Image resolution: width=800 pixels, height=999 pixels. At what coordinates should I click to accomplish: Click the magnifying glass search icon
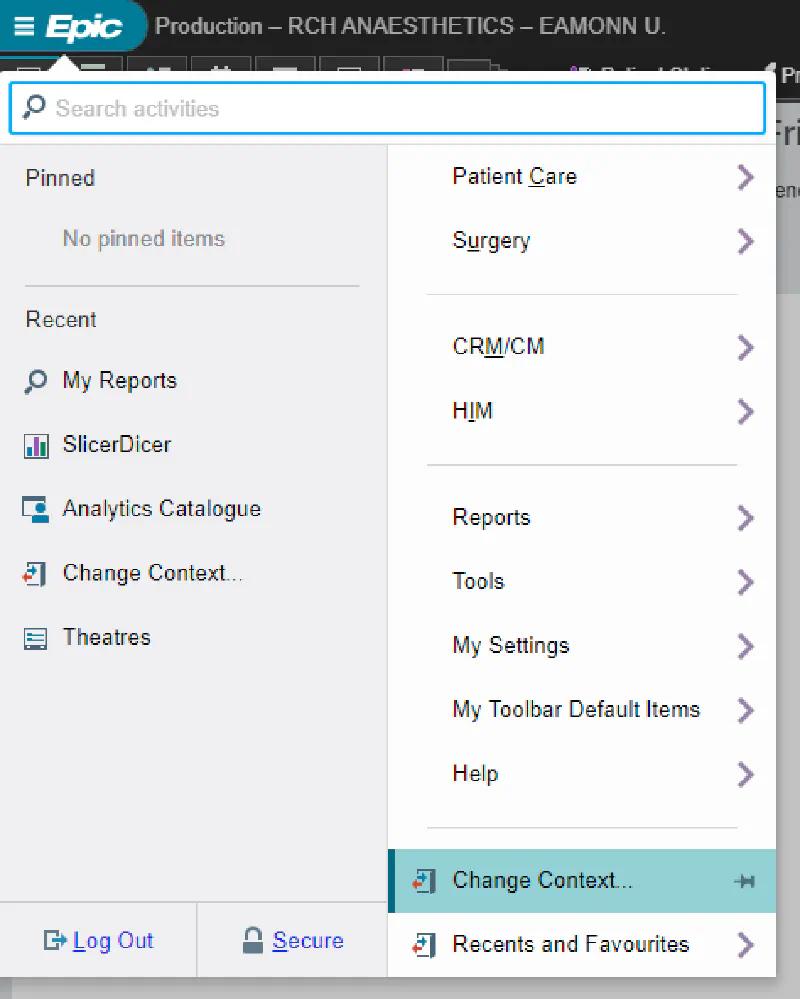(x=33, y=107)
